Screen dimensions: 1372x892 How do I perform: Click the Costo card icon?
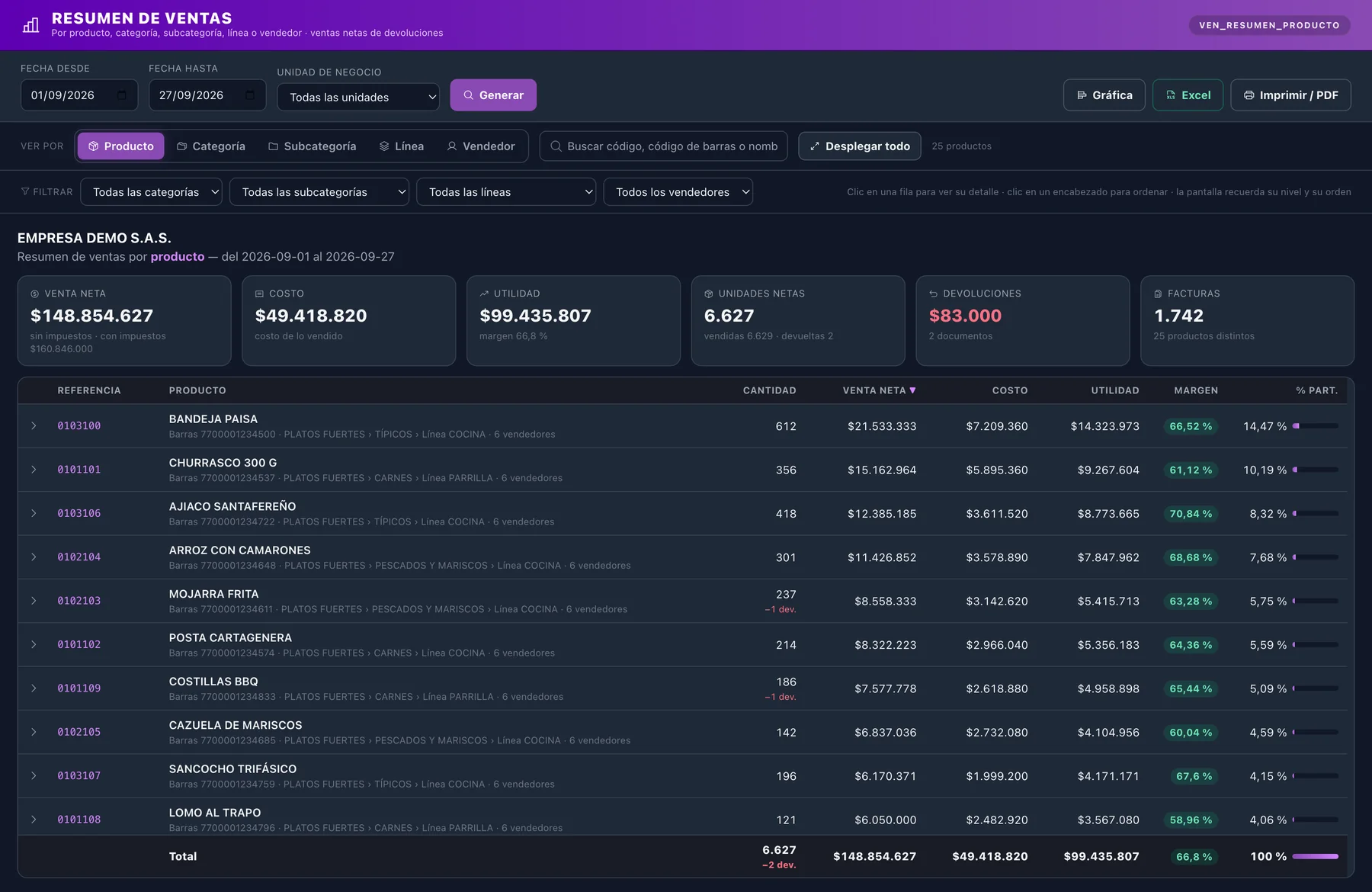(259, 294)
